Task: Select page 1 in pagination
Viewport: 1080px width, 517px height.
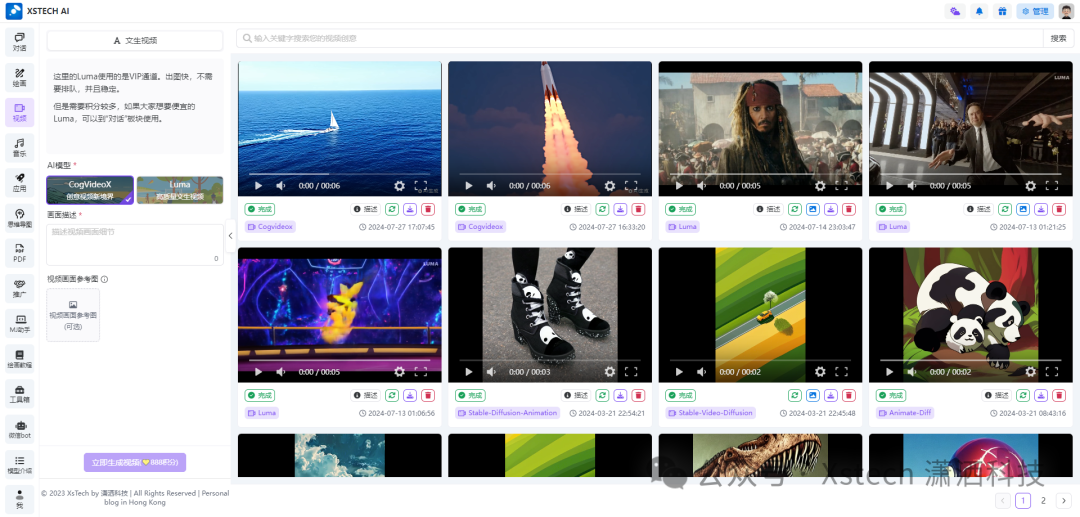Action: 1024,501
